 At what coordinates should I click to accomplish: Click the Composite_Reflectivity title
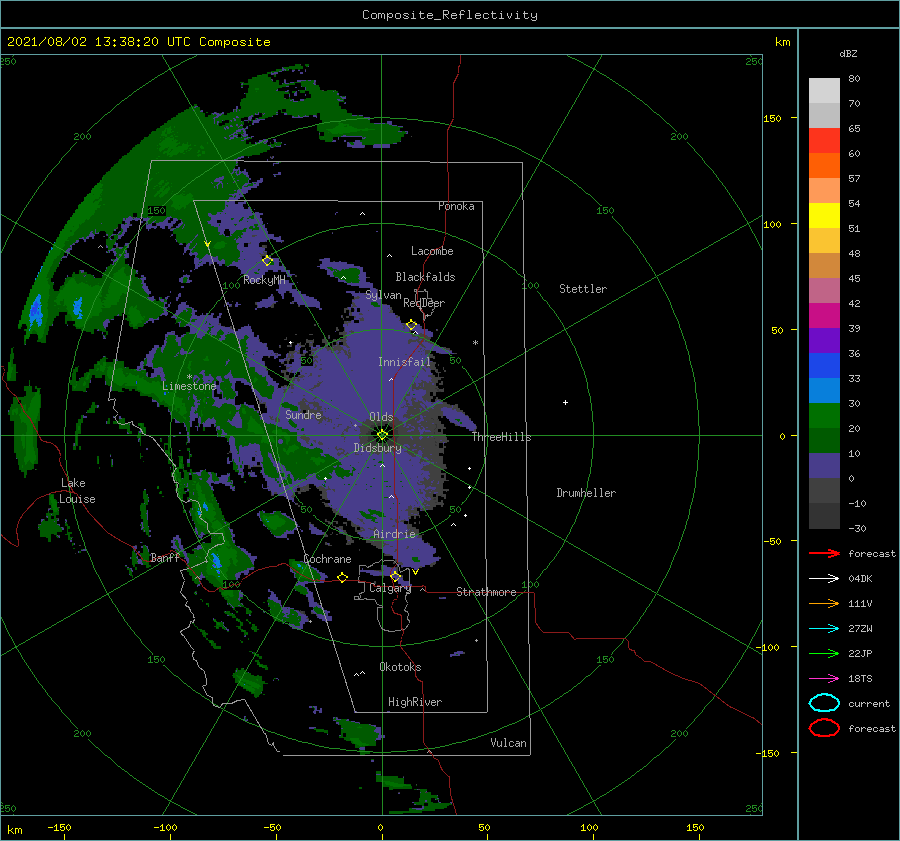point(450,15)
